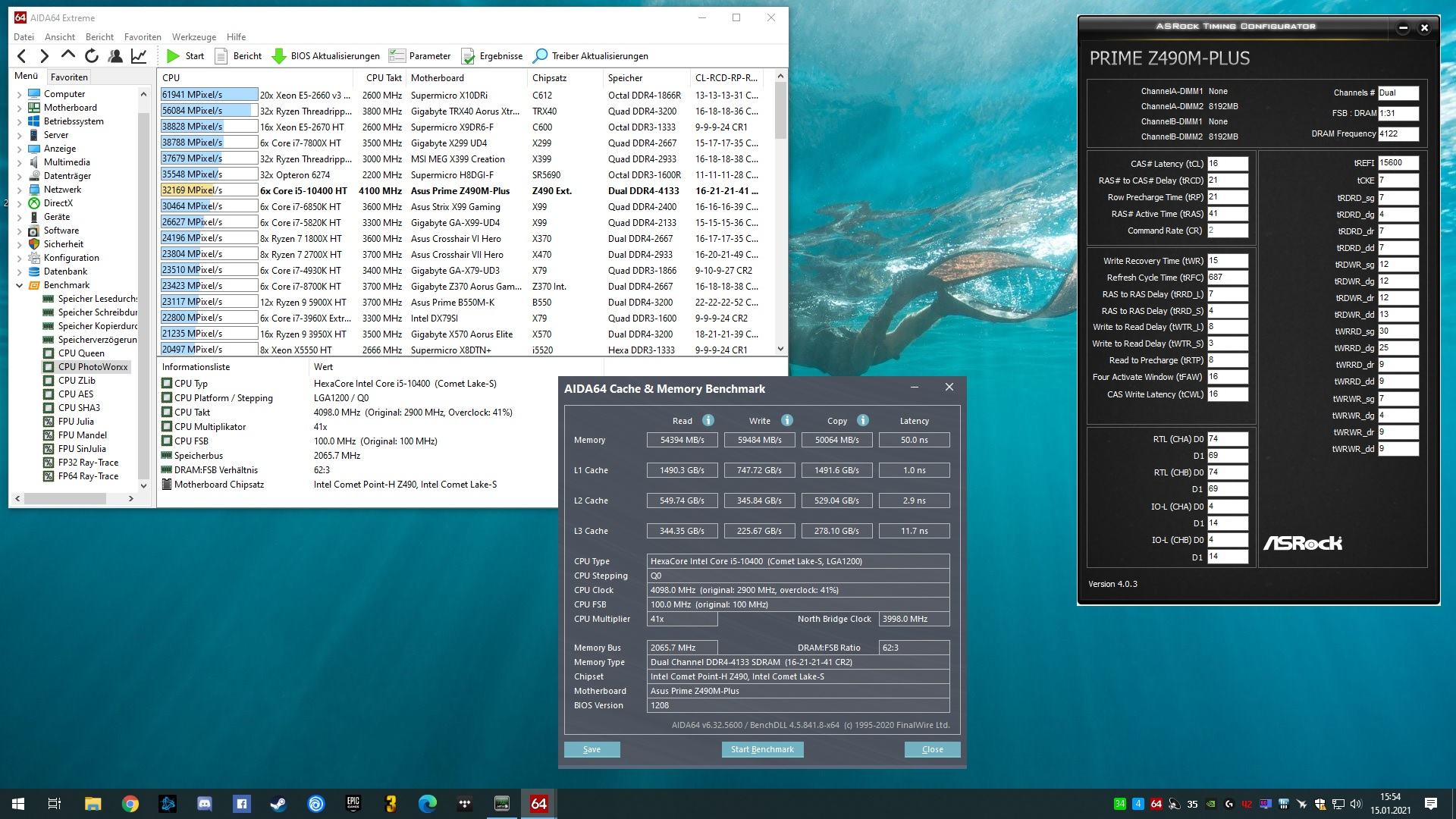
Task: Click the info icon next to Read
Action: (708, 421)
